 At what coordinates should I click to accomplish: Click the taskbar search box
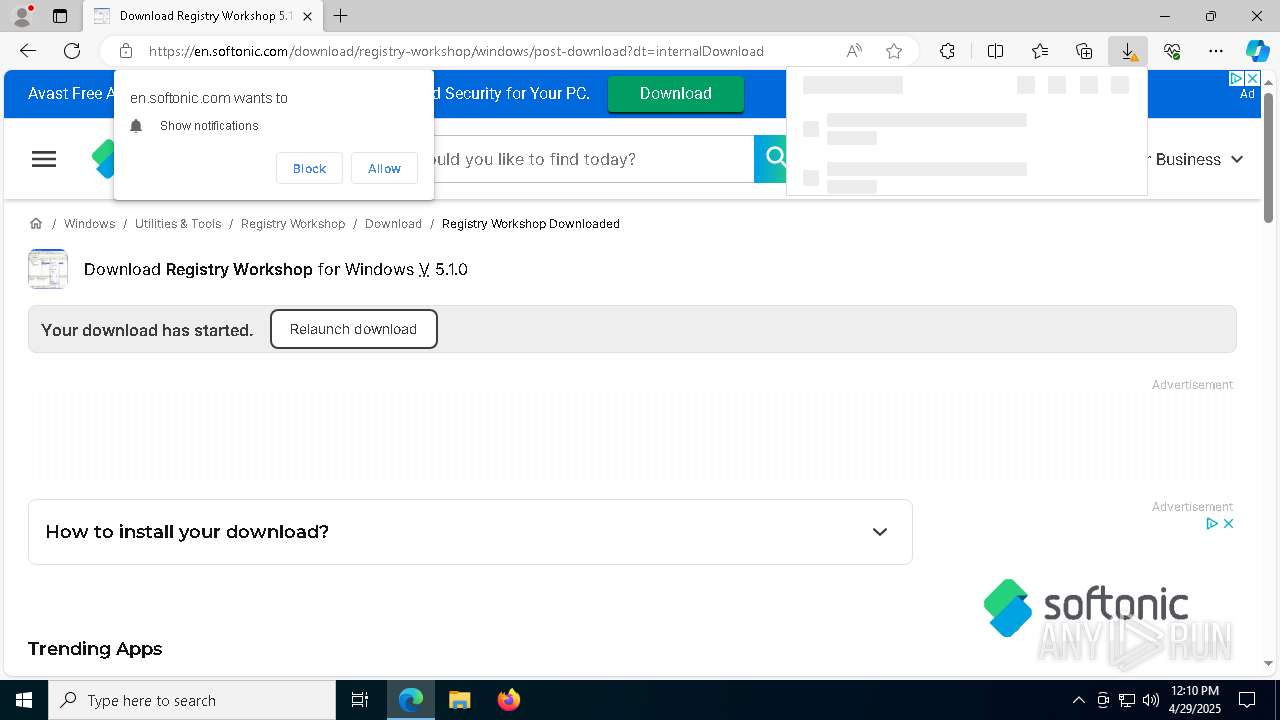192,700
